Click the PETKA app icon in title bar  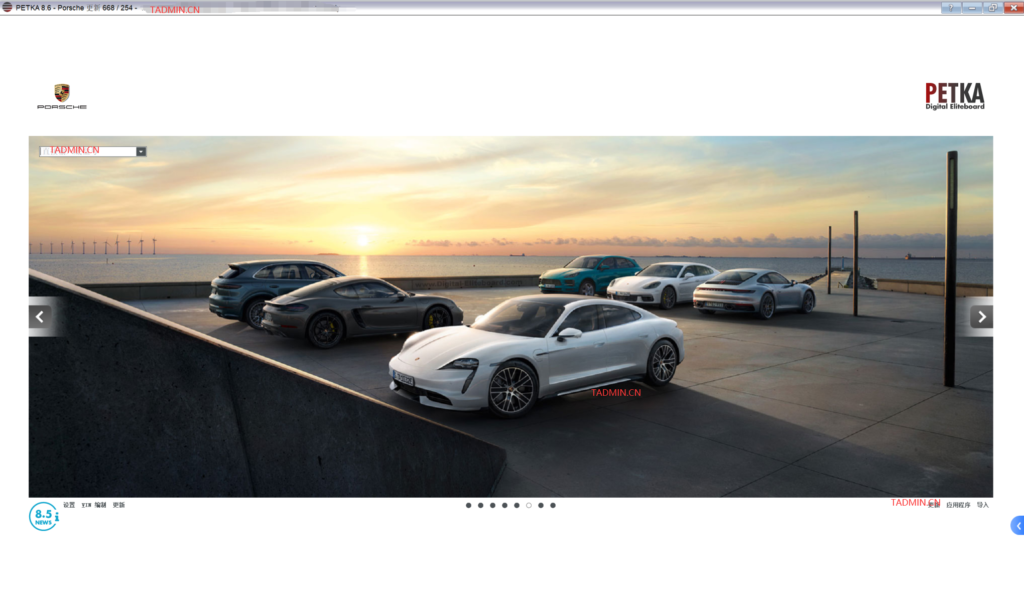[7, 7]
